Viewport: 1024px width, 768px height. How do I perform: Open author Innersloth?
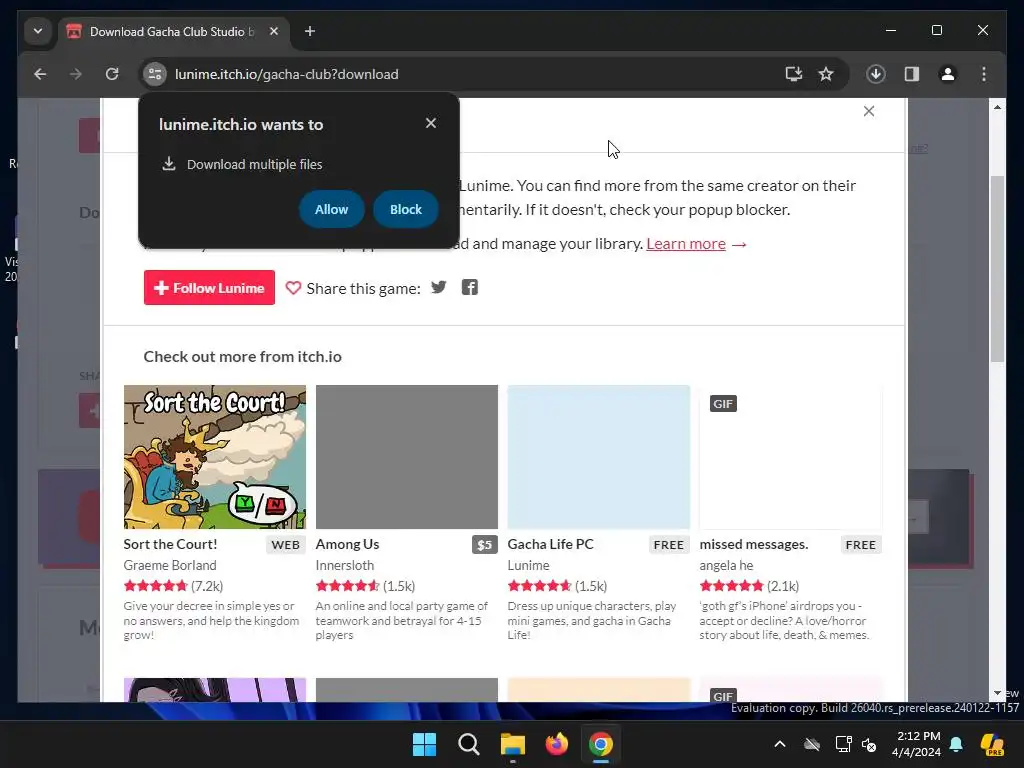click(344, 565)
